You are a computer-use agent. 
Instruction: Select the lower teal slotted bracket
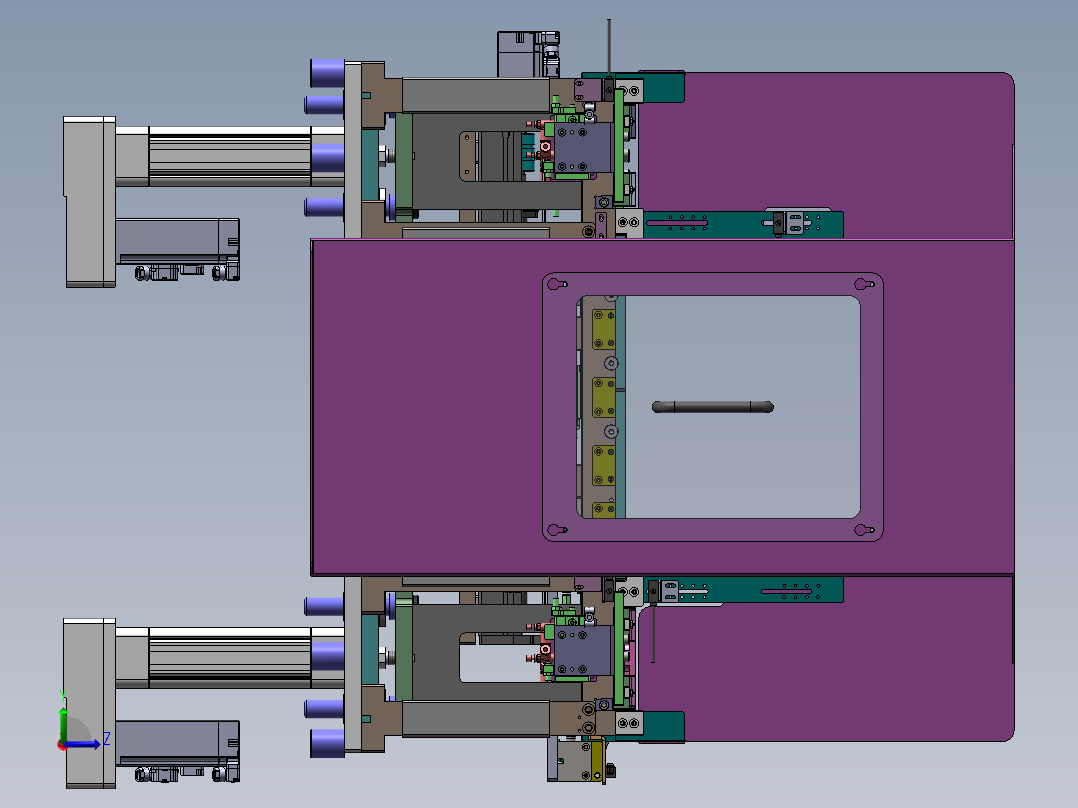point(742,590)
